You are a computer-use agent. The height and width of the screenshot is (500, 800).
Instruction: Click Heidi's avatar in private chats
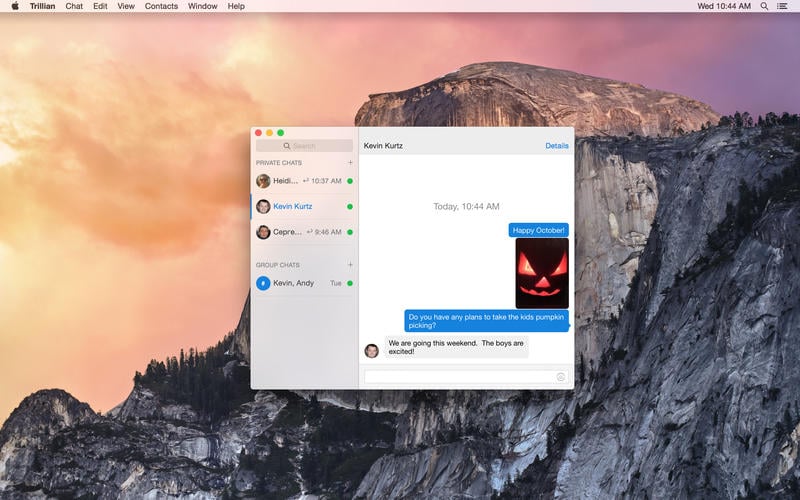pyautogui.click(x=263, y=181)
